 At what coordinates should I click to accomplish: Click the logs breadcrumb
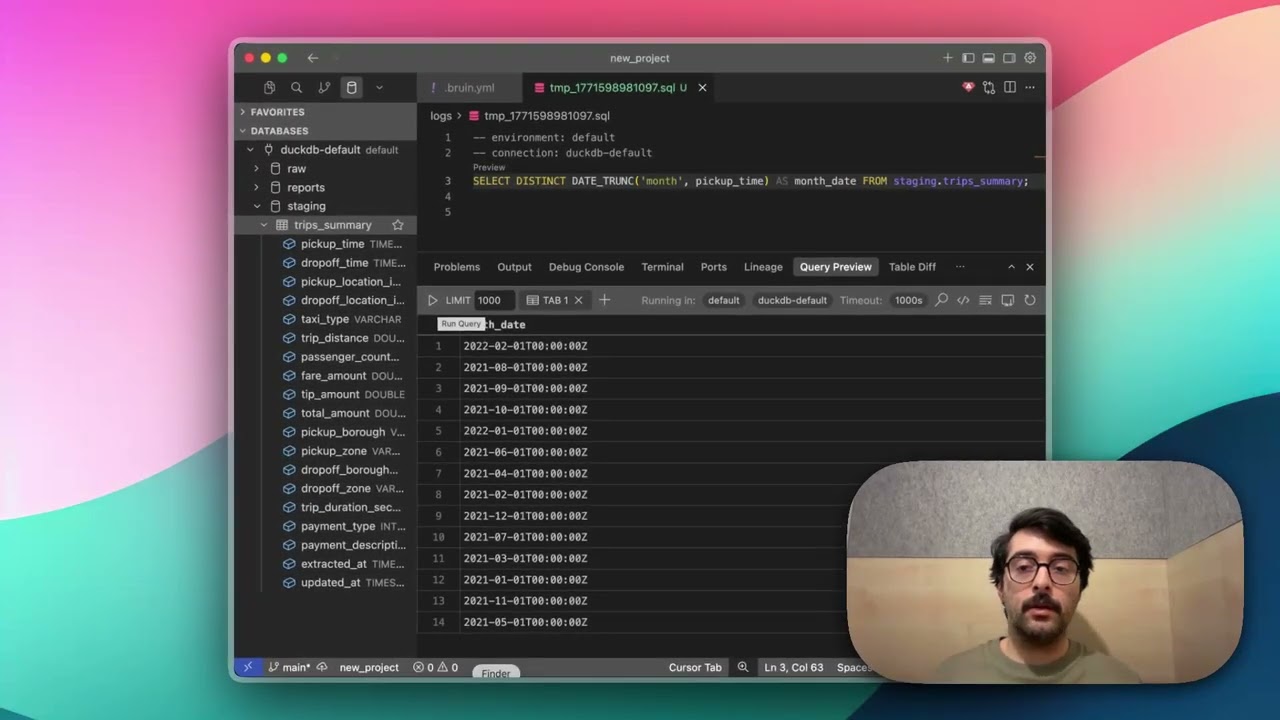[441, 116]
